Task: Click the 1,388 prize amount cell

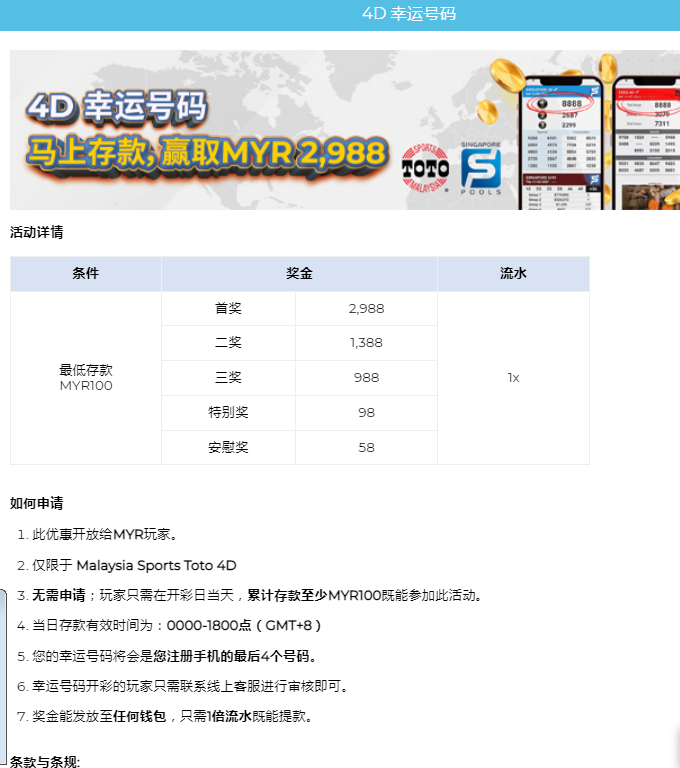Action: tap(366, 343)
